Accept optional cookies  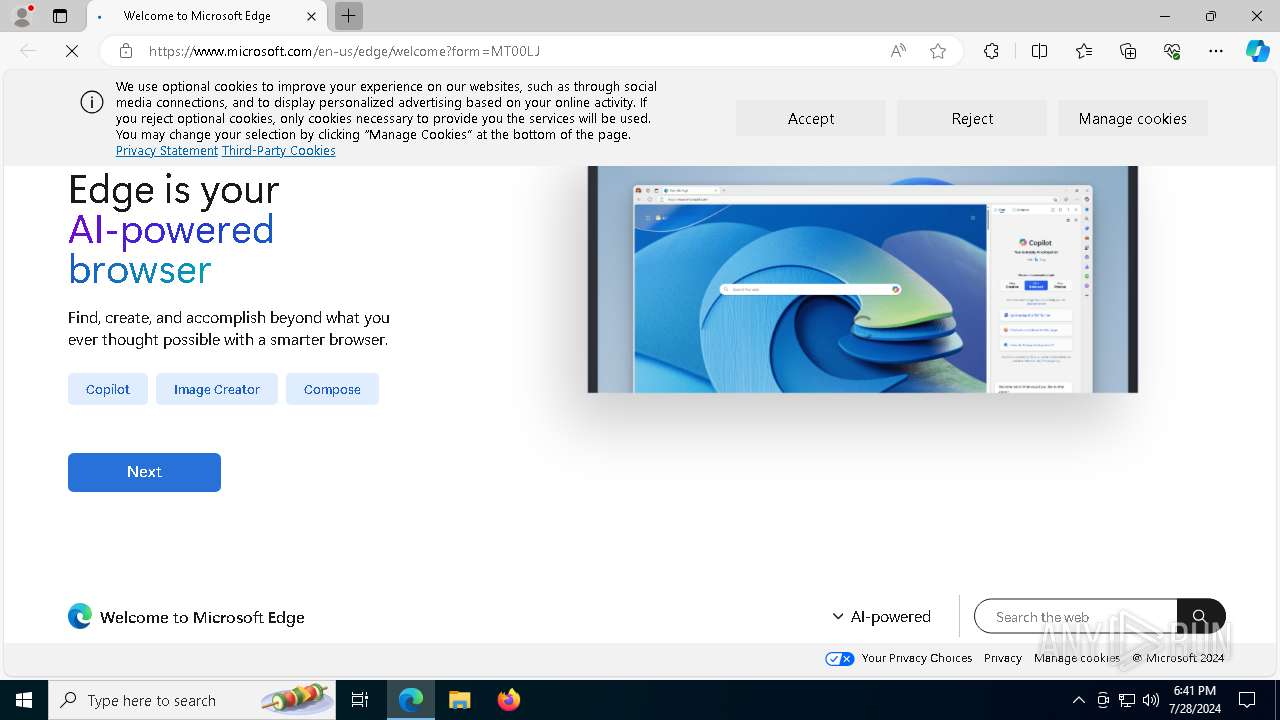click(x=811, y=118)
